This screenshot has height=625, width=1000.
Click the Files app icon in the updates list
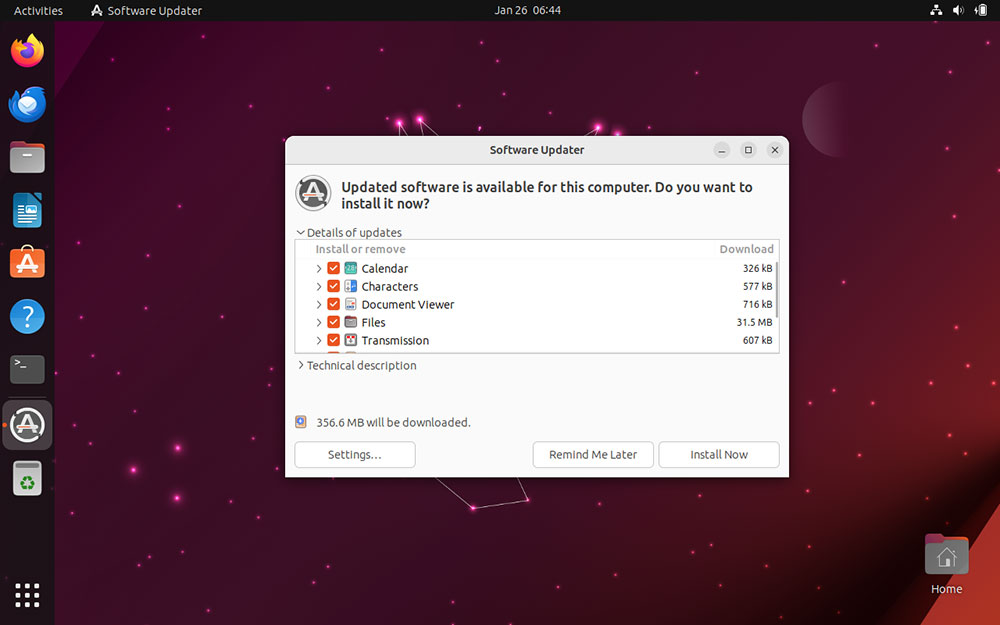click(351, 322)
